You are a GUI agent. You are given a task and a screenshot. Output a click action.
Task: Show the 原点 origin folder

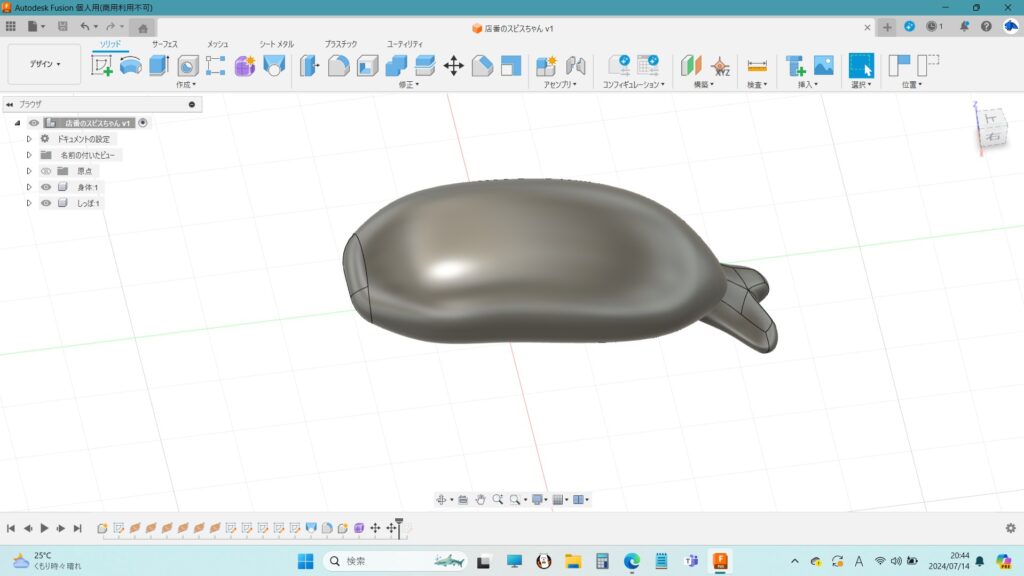pos(45,171)
